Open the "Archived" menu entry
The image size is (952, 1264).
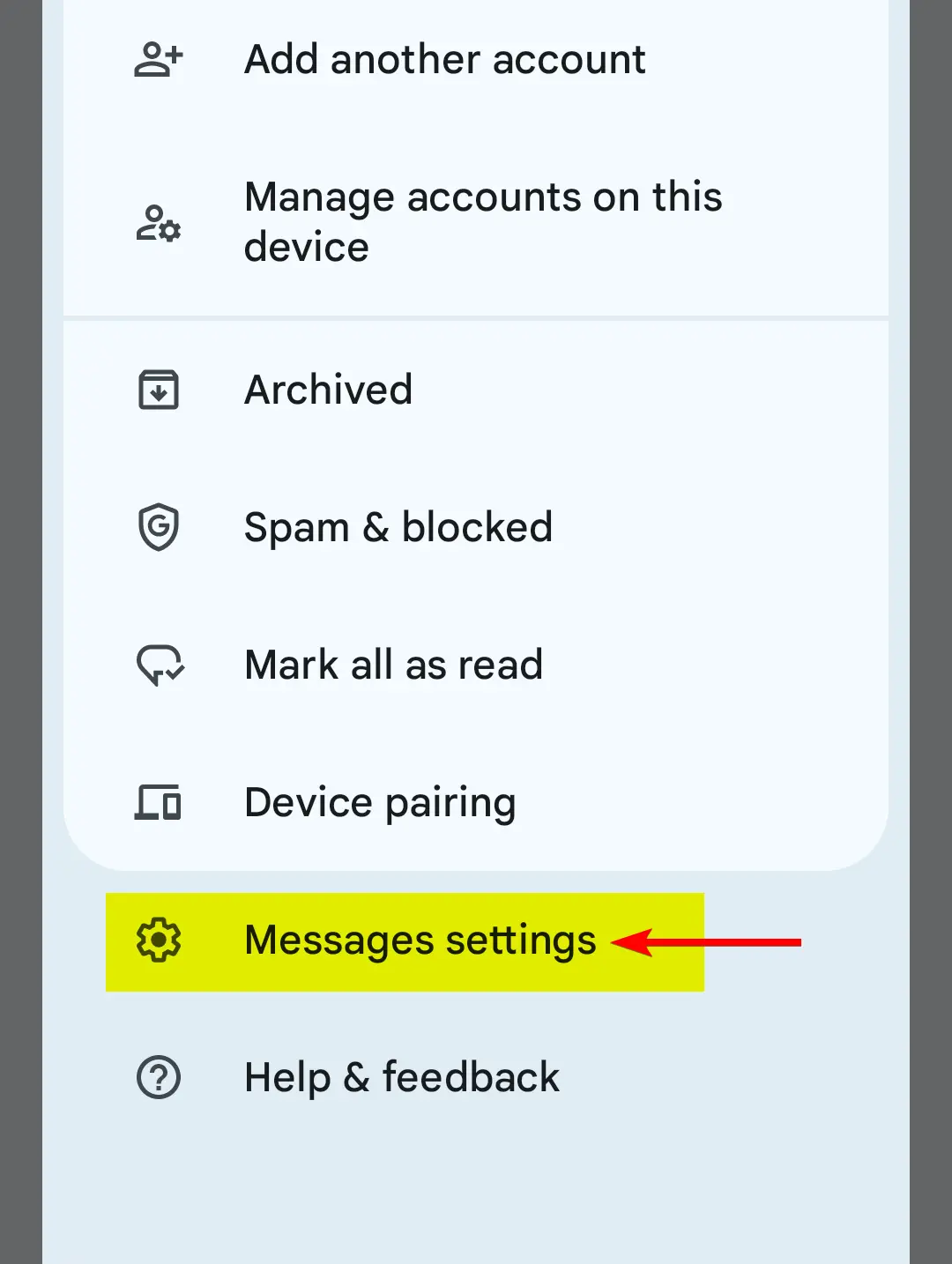point(328,390)
